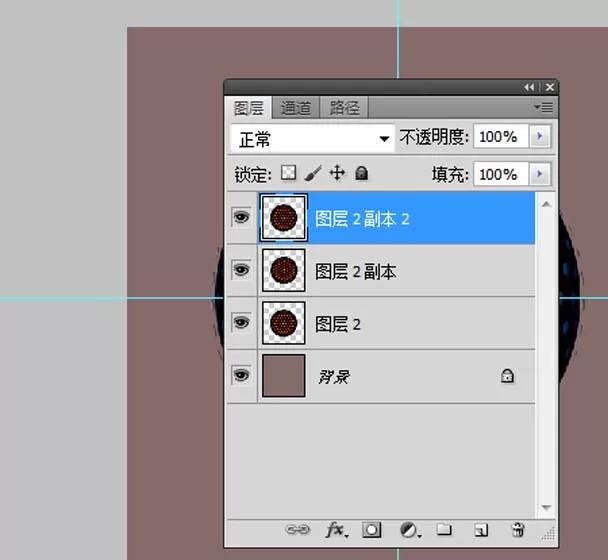This screenshot has height=560, width=608.
Task: Click the thumbnail of 图层 2
Action: (x=284, y=323)
